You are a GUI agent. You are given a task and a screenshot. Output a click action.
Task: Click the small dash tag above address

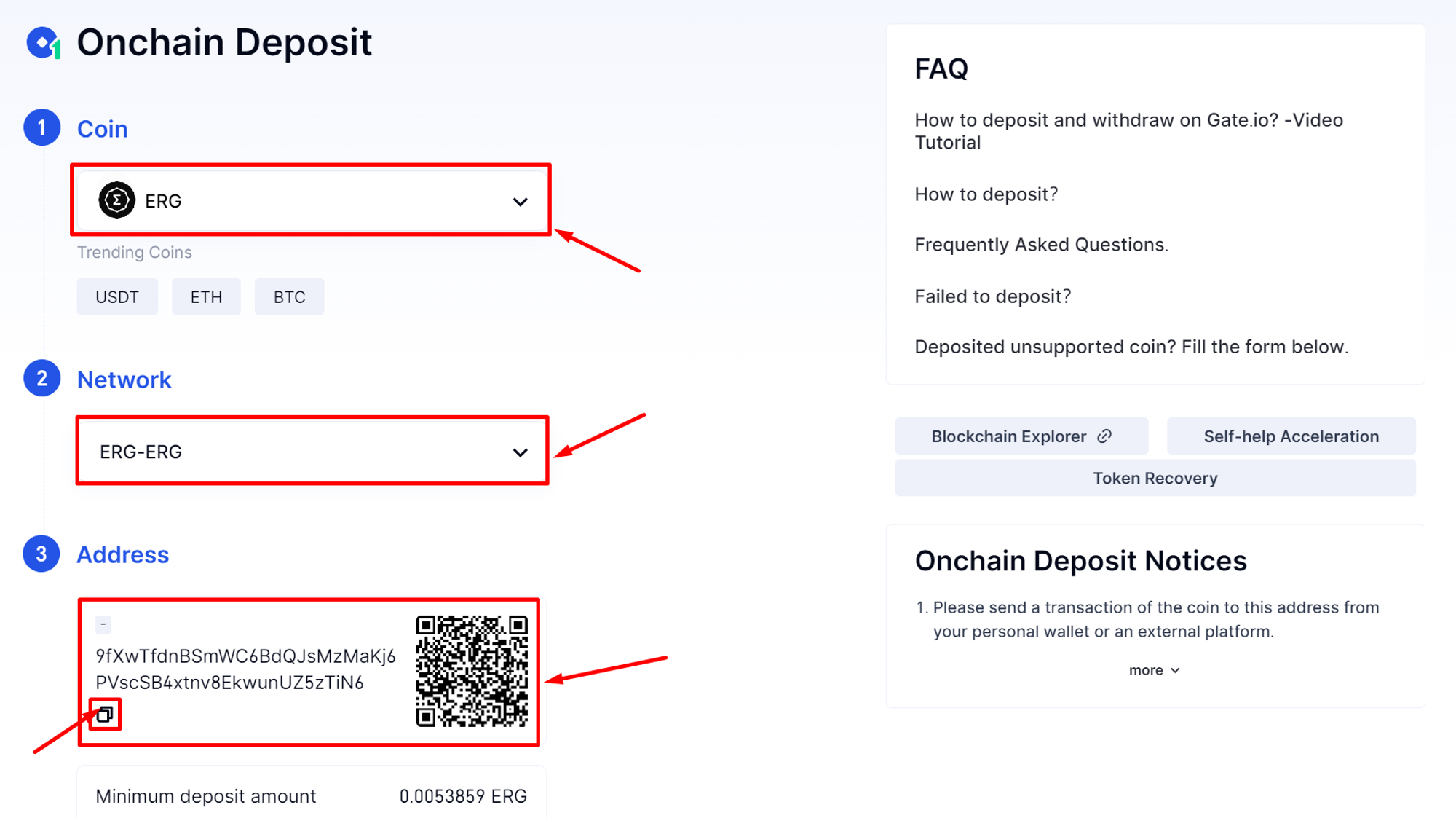[x=103, y=624]
